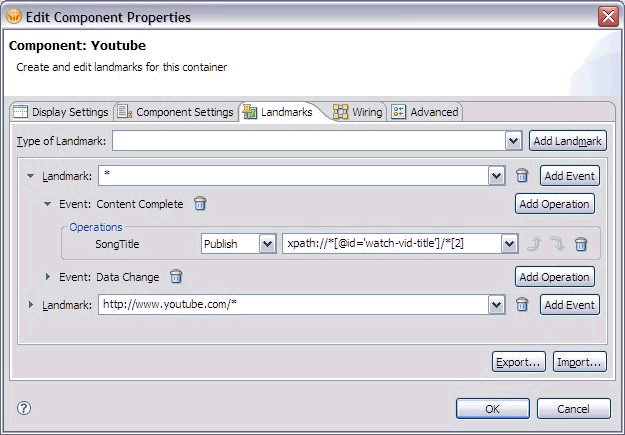Delete the Content Complete event via trash icon
The width and height of the screenshot is (625, 435).
(x=200, y=204)
